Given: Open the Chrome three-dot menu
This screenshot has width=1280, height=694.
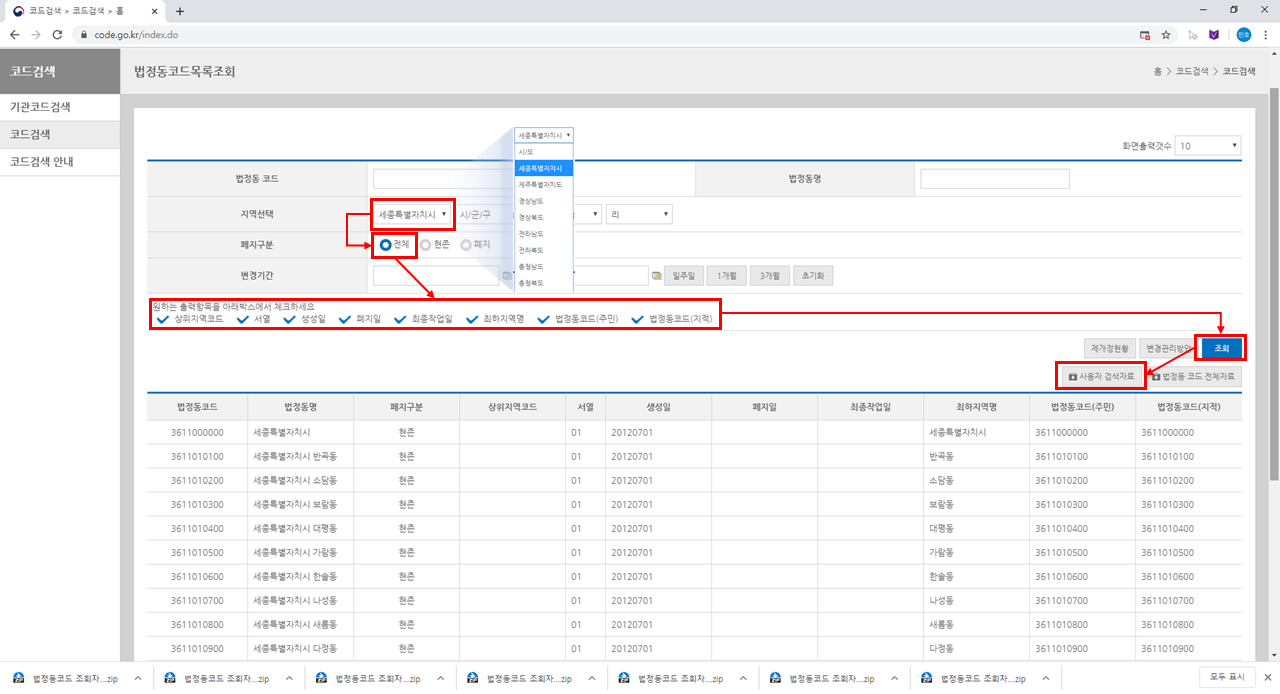Looking at the screenshot, I should tap(1266, 34).
